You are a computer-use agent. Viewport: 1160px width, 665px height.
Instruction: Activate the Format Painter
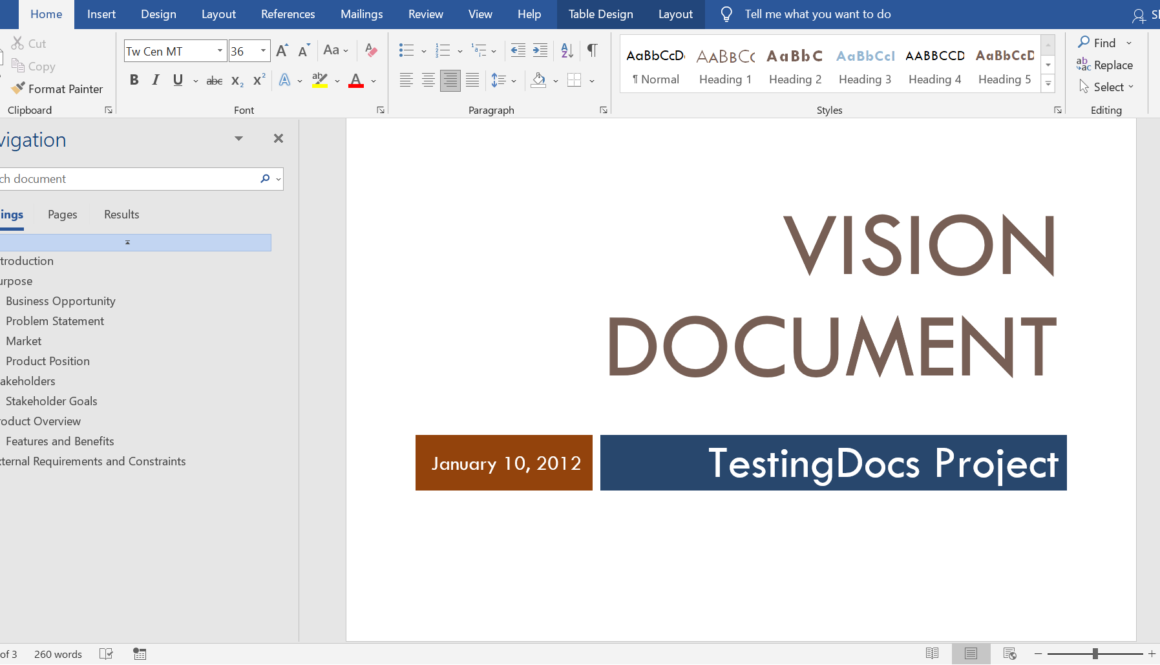[57, 88]
